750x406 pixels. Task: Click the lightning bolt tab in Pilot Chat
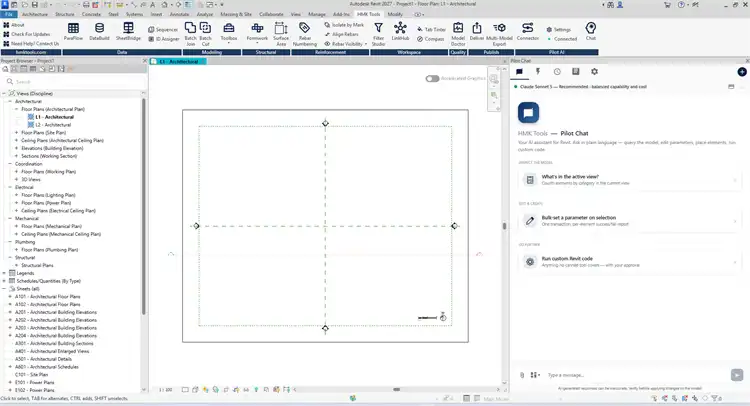click(x=538, y=72)
